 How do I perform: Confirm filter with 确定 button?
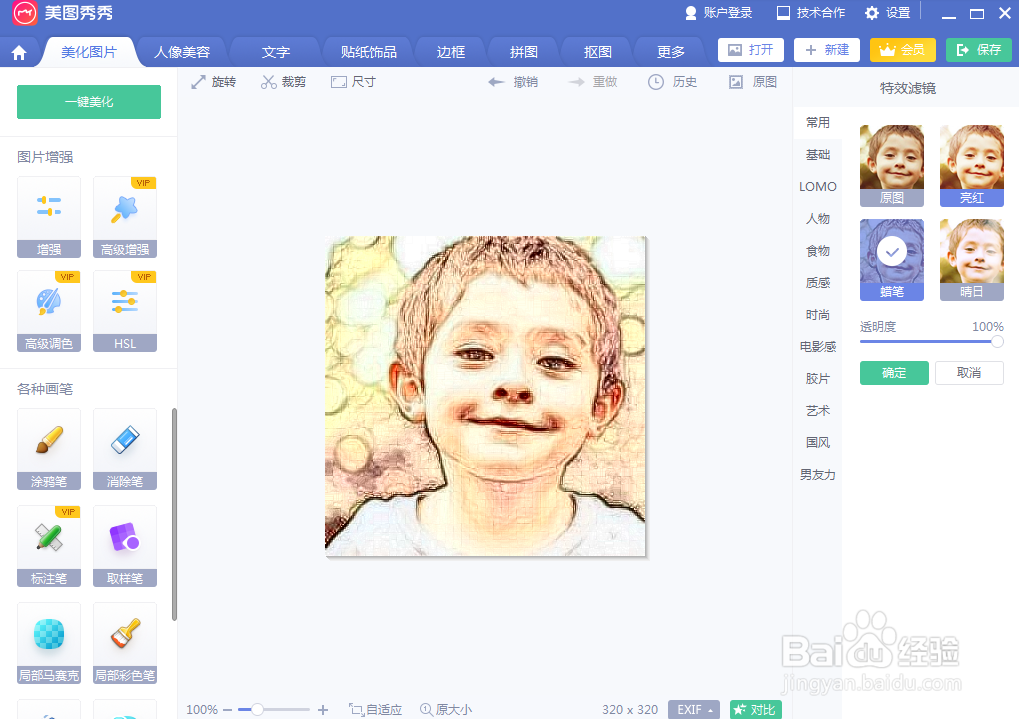click(894, 373)
